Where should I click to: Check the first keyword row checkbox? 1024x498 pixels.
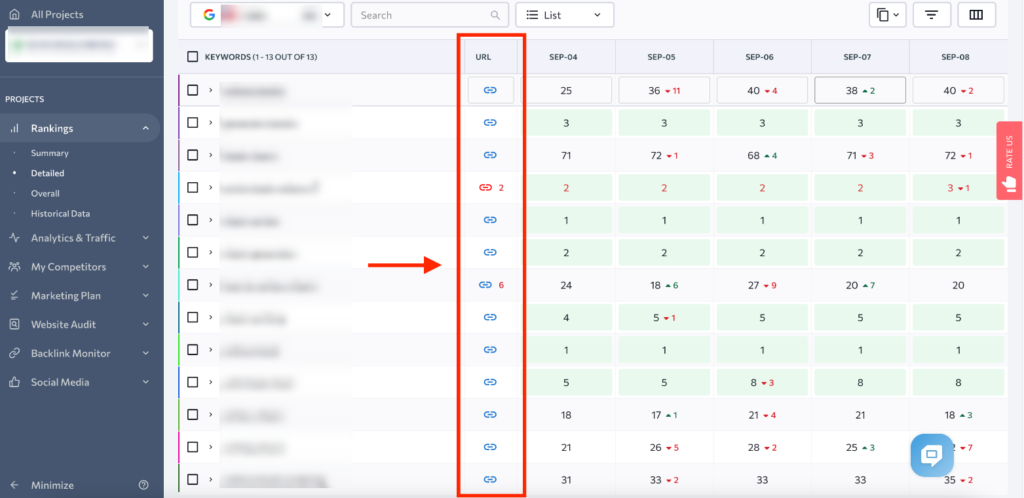(193, 90)
